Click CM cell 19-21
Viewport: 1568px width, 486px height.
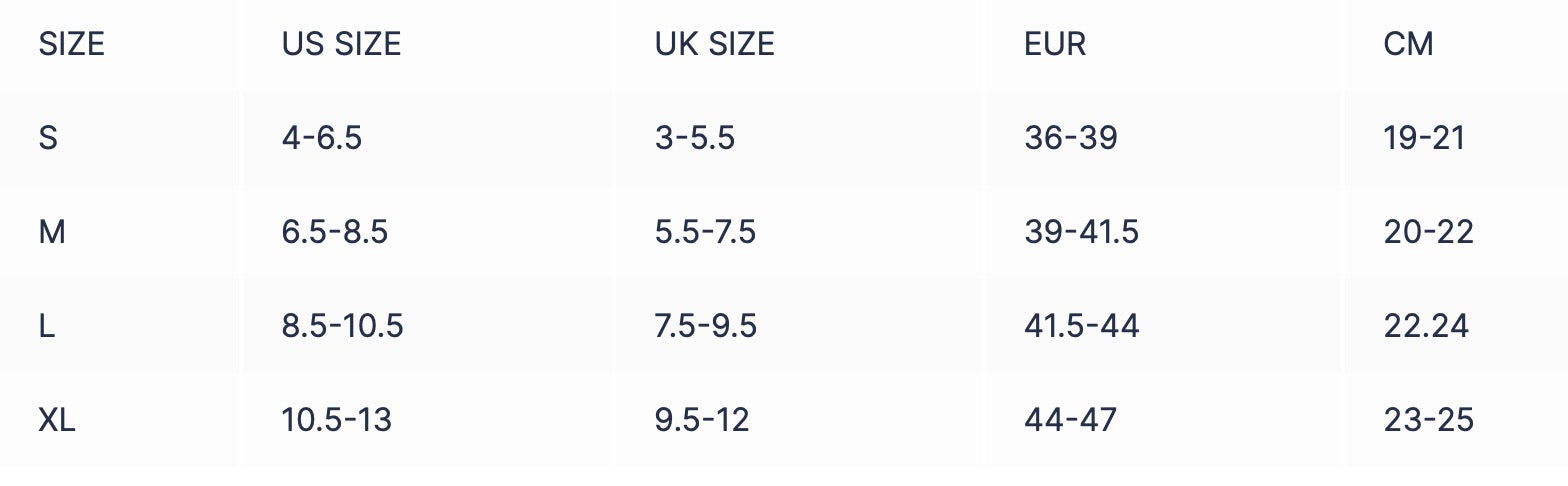tap(1424, 138)
